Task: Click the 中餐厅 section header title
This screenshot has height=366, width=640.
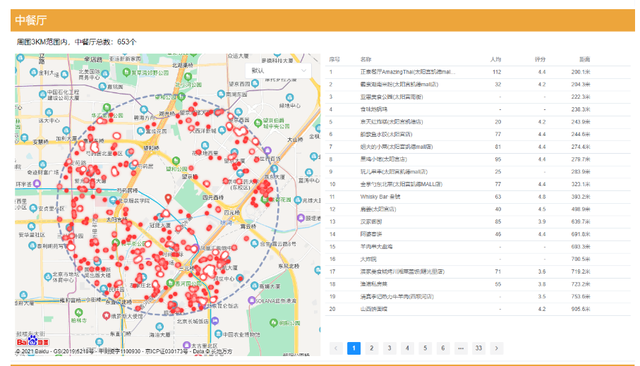Action: tap(31, 20)
